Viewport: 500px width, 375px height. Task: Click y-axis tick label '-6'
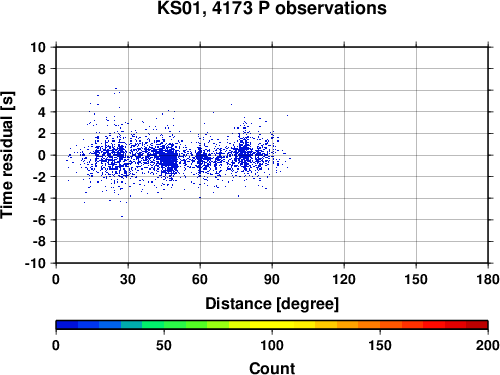pyautogui.click(x=39, y=220)
